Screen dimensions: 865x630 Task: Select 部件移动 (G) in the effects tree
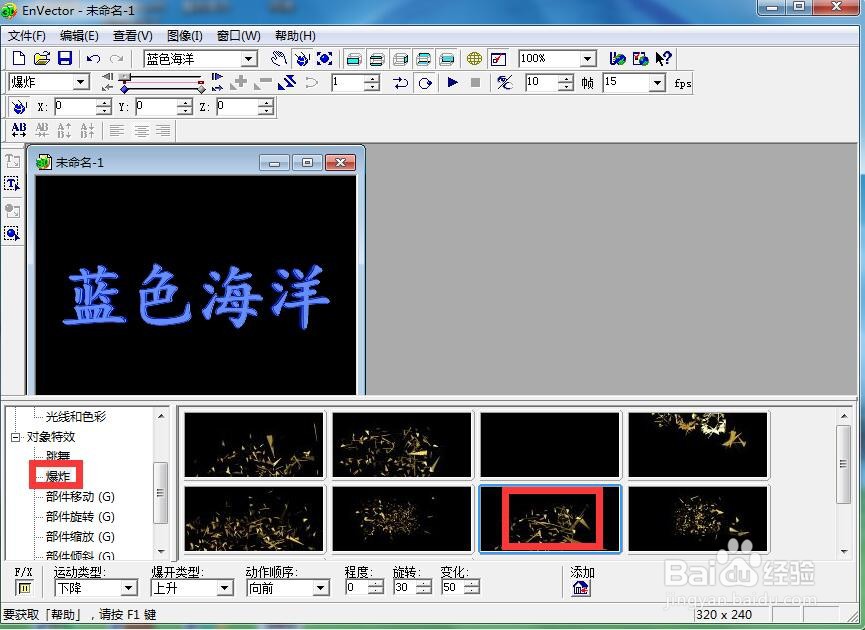[80, 496]
